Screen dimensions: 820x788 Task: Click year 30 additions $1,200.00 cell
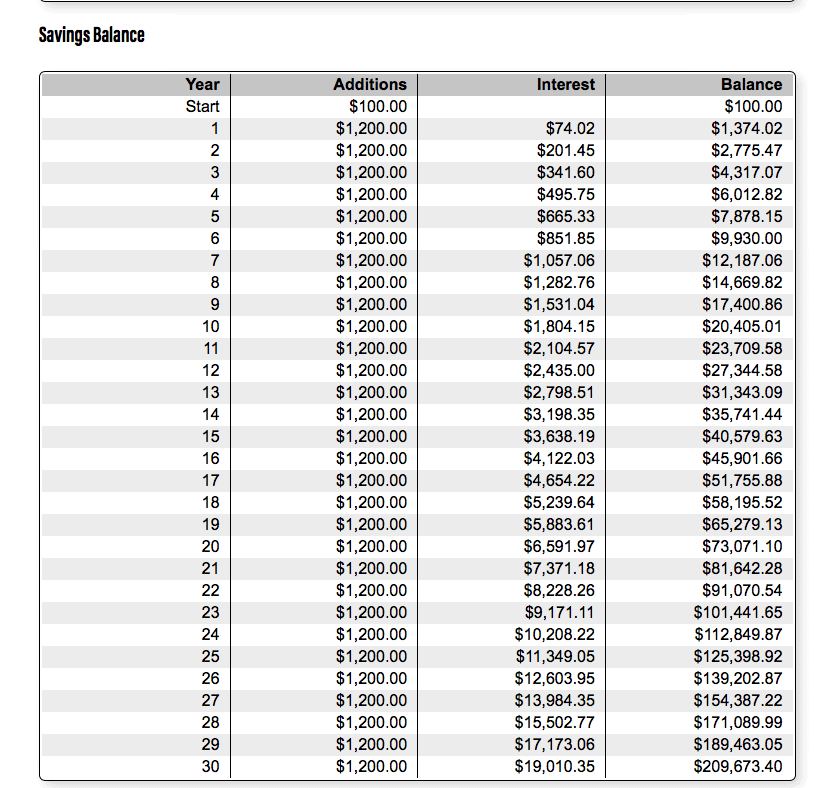click(371, 767)
